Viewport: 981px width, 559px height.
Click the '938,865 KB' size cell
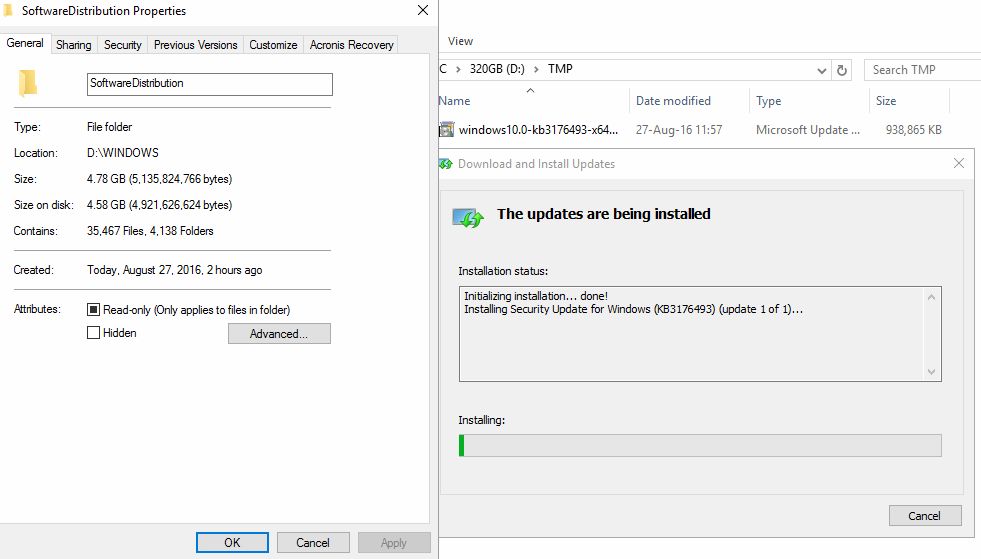(x=913, y=130)
